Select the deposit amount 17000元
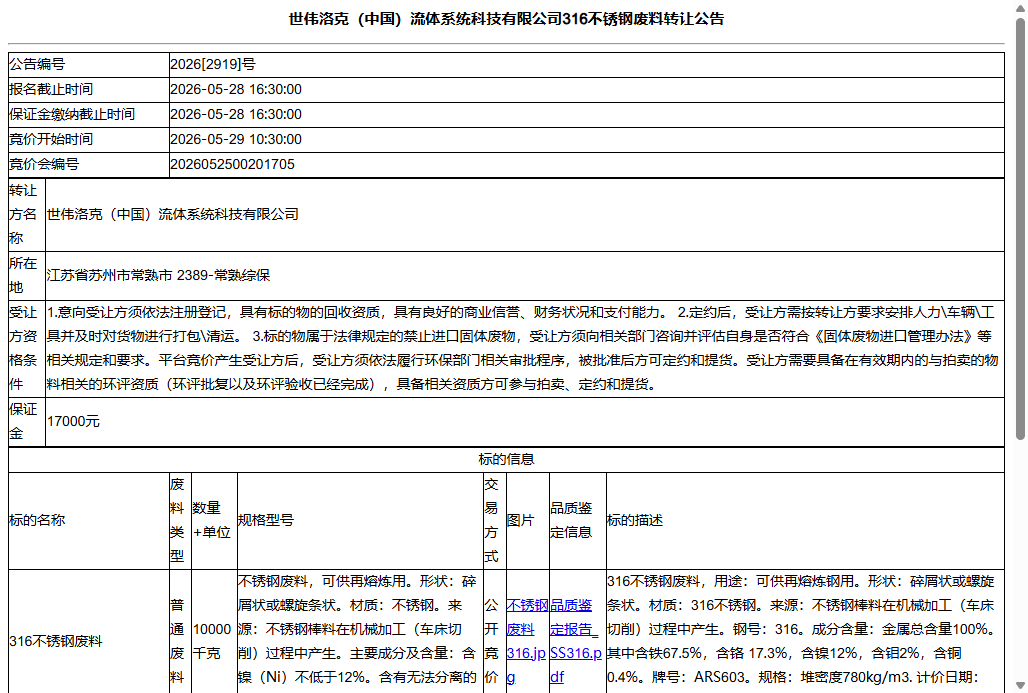 tap(73, 422)
